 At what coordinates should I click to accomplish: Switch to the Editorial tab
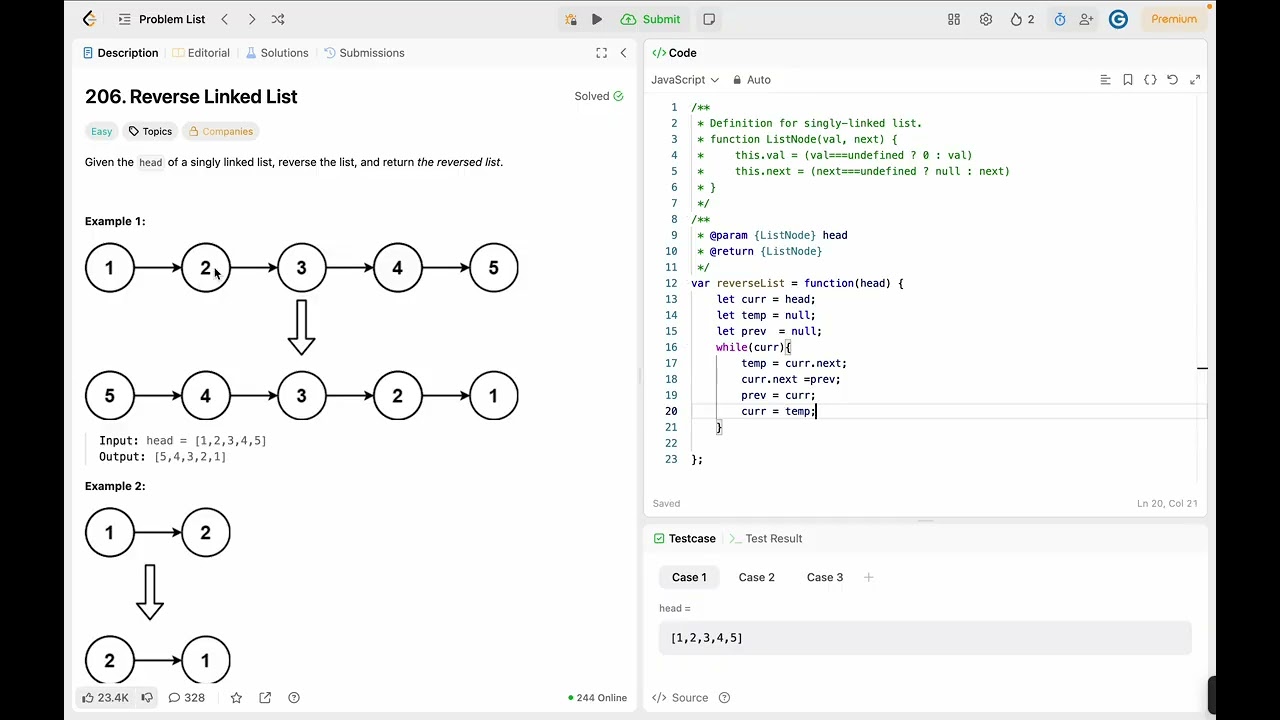pyautogui.click(x=201, y=53)
